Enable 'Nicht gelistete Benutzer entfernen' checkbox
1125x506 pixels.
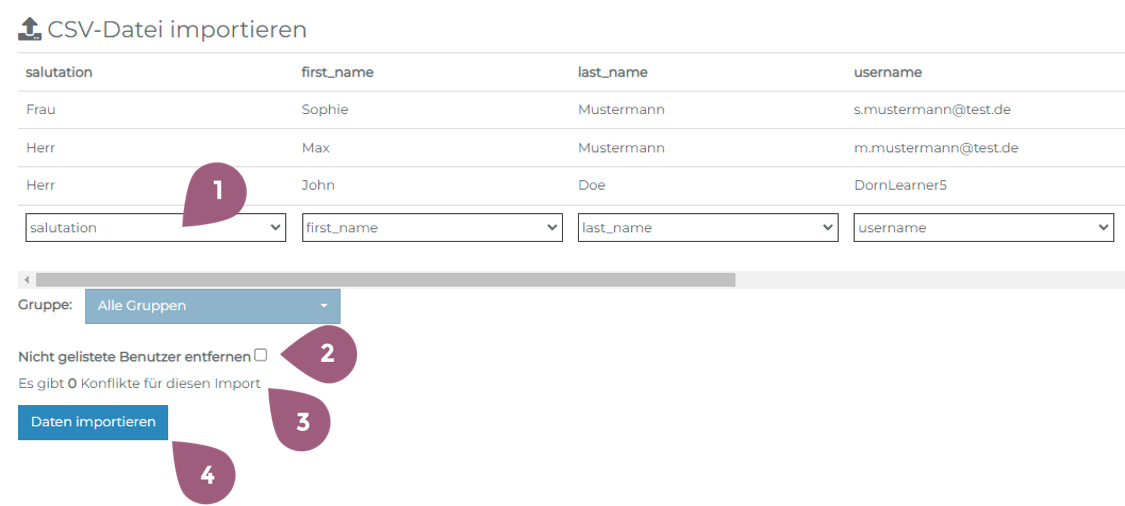(x=261, y=355)
